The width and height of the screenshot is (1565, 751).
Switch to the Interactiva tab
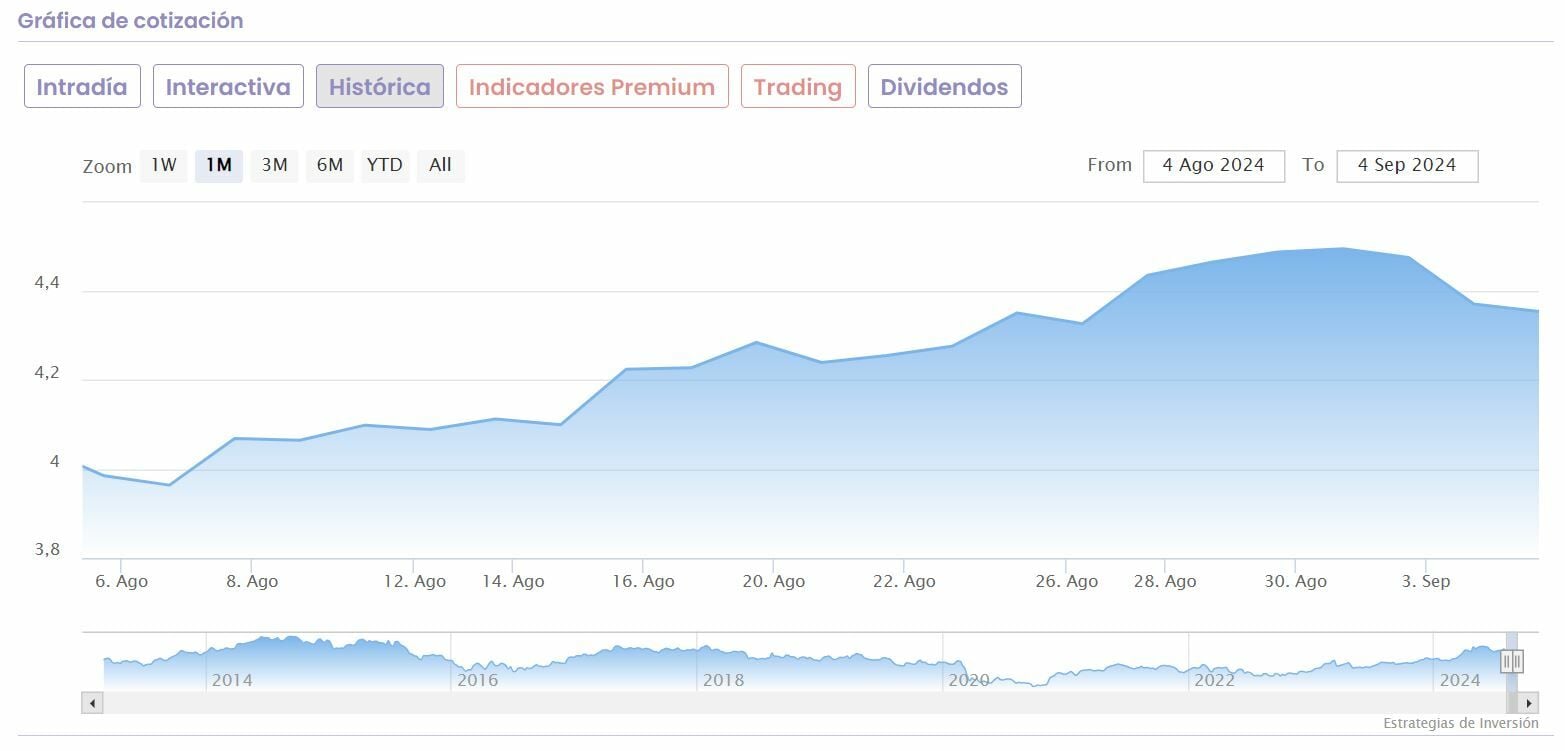click(228, 87)
